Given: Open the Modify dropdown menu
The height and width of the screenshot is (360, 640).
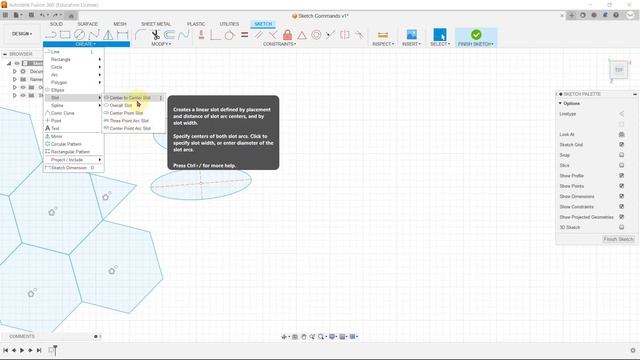Looking at the screenshot, I should pyautogui.click(x=161, y=44).
